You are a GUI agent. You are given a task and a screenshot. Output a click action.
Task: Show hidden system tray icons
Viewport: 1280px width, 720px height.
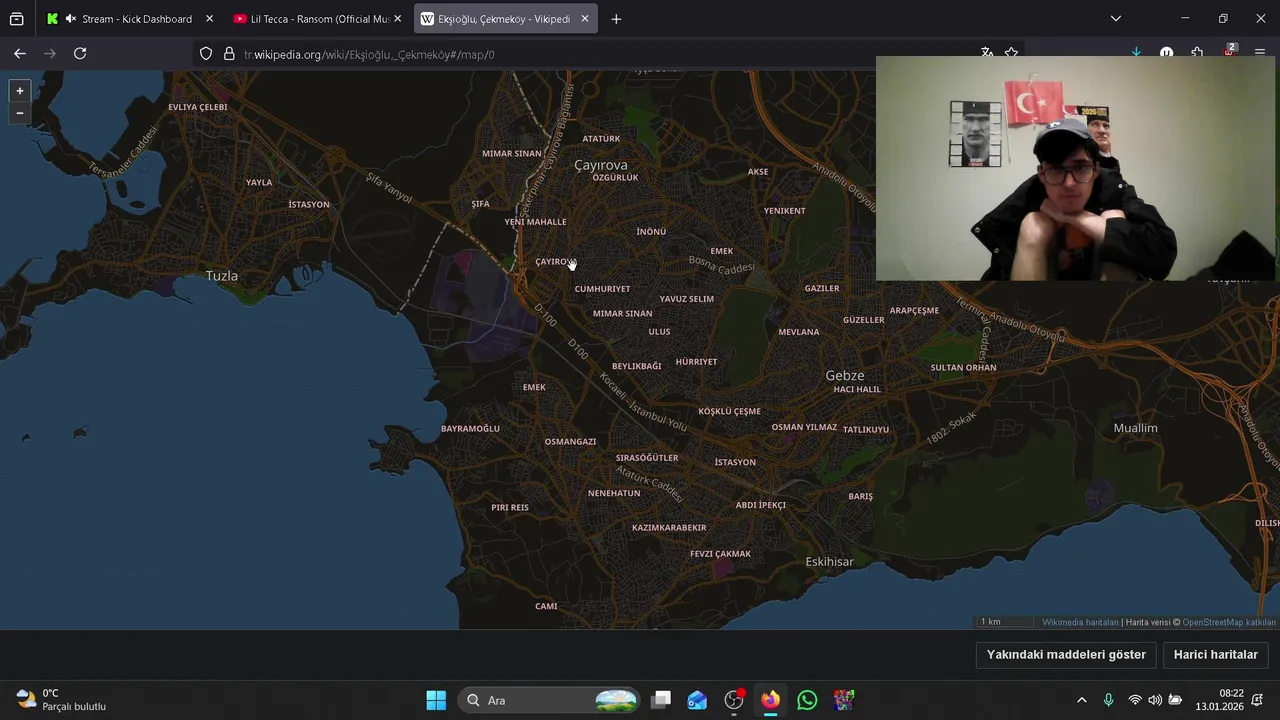click(1081, 700)
